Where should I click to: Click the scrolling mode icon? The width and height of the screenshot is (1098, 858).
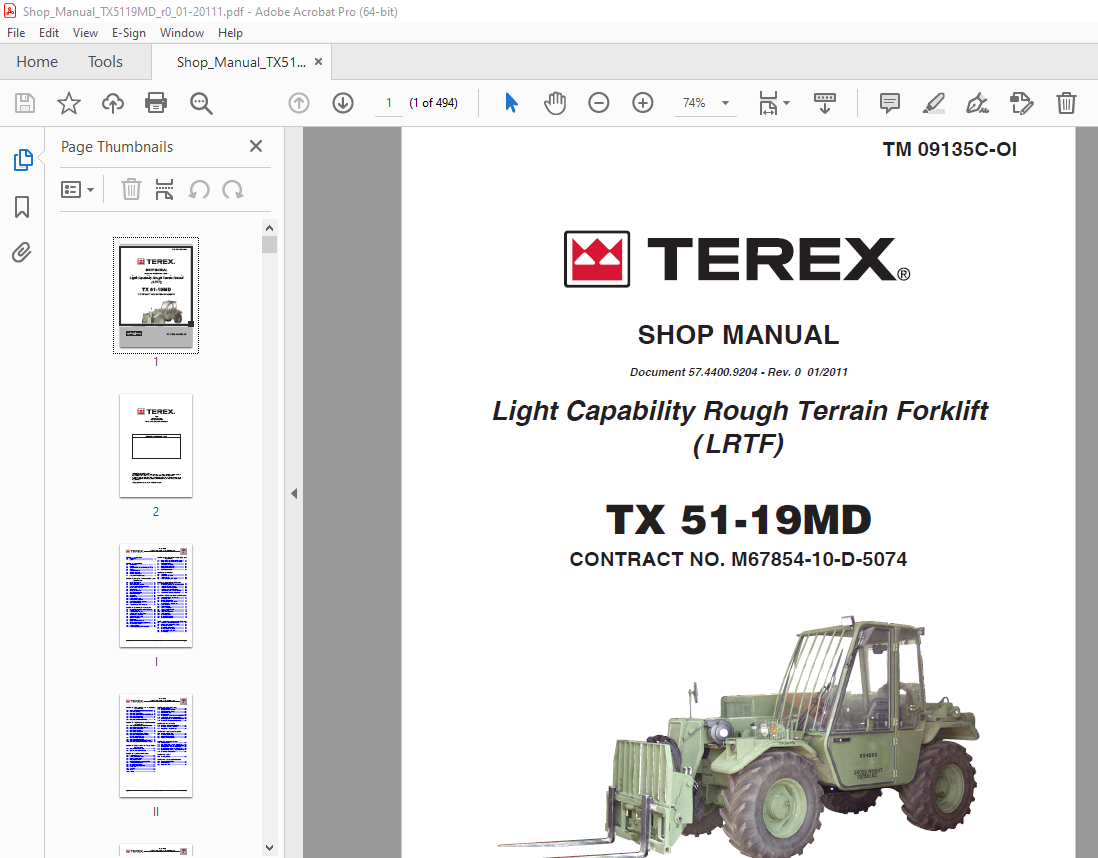(x=824, y=103)
